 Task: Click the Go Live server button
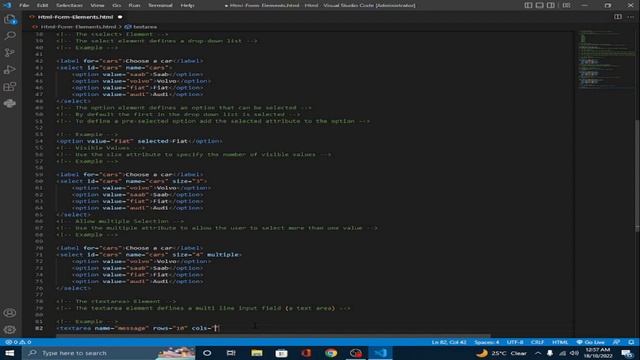pyautogui.click(x=590, y=342)
